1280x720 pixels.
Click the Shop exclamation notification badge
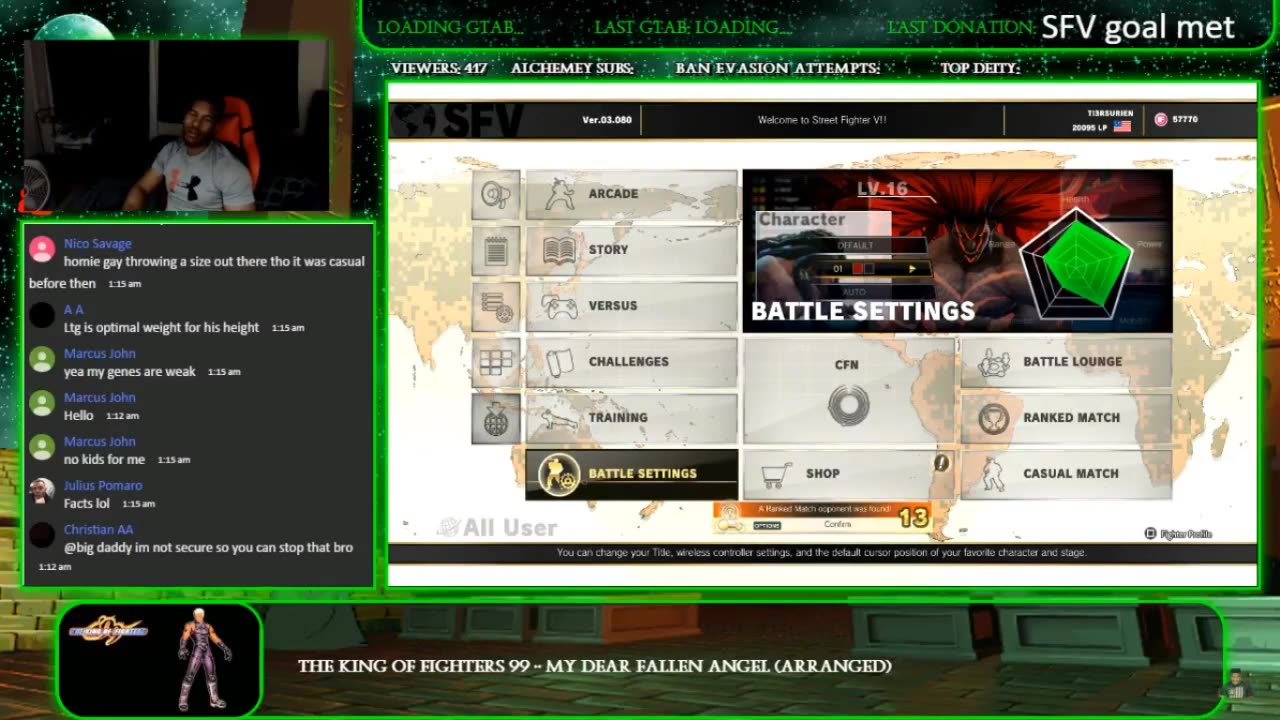click(x=940, y=463)
